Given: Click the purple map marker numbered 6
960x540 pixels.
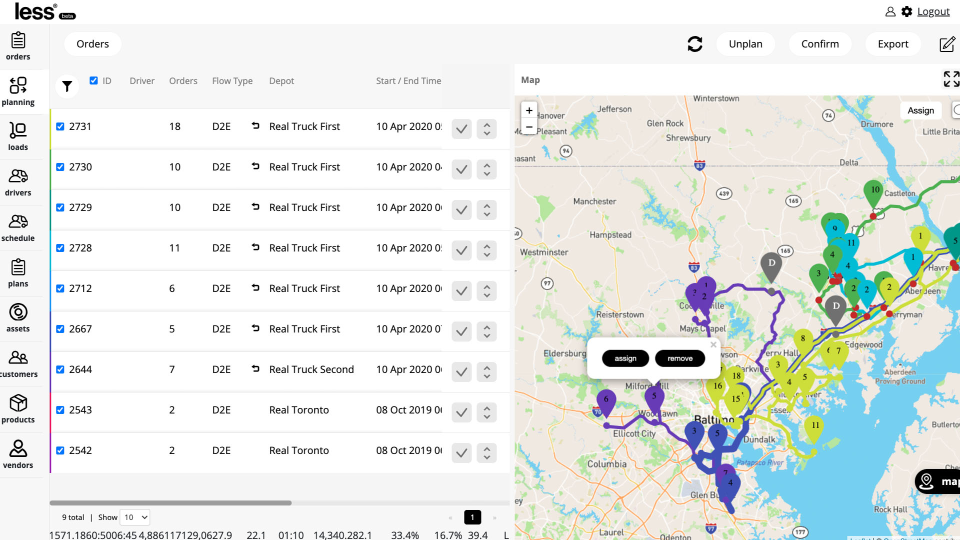Looking at the screenshot, I should [x=606, y=402].
